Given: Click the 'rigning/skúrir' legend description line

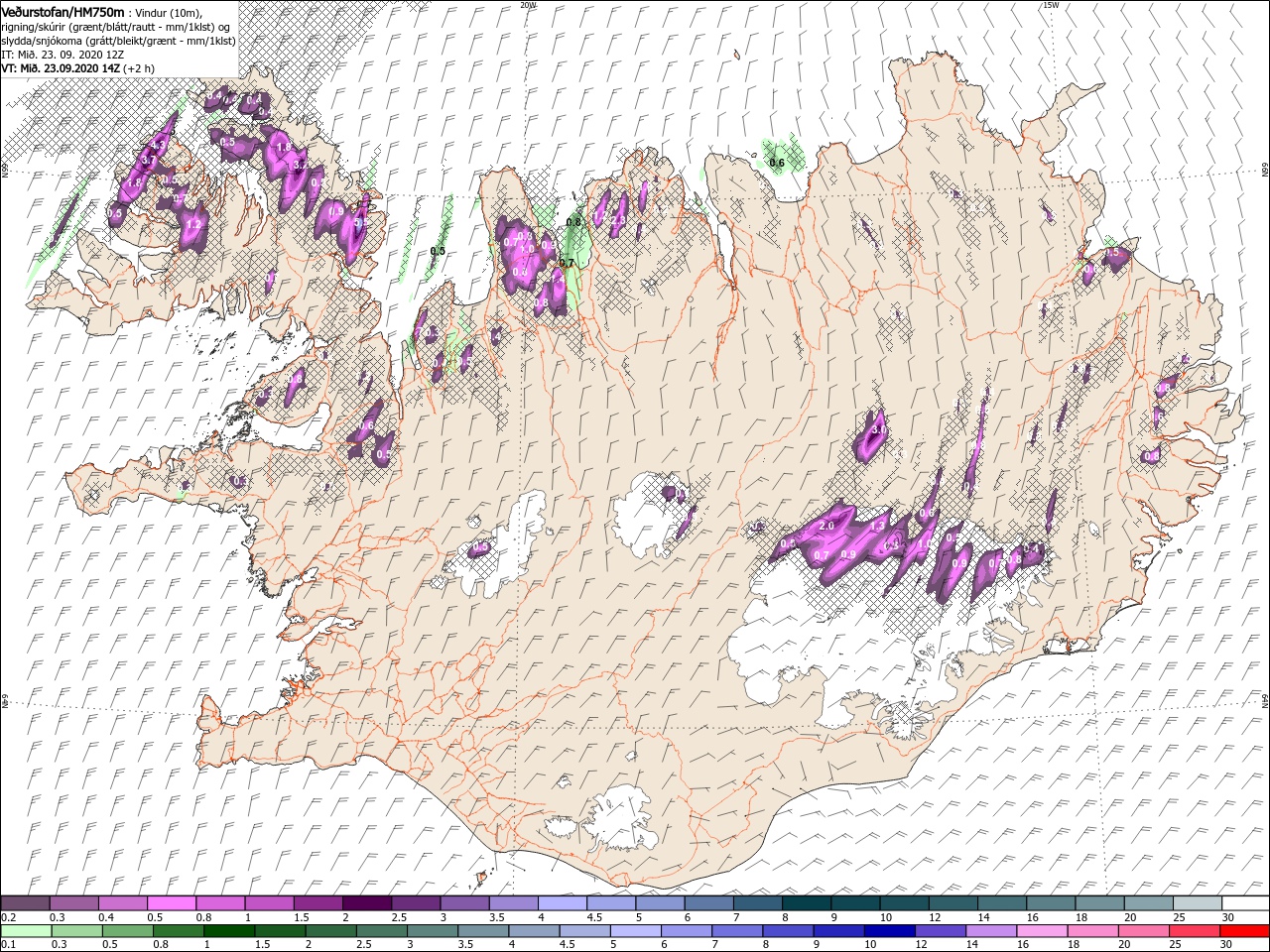Looking at the screenshot, I should point(115,26).
